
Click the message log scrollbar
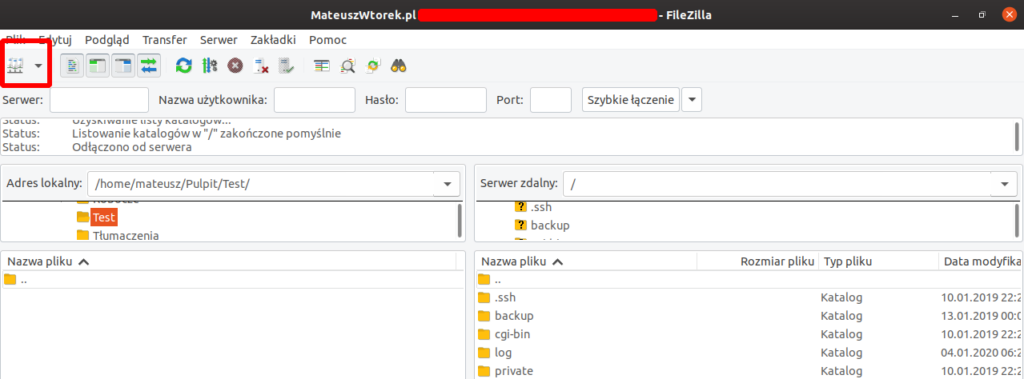coord(1017,137)
